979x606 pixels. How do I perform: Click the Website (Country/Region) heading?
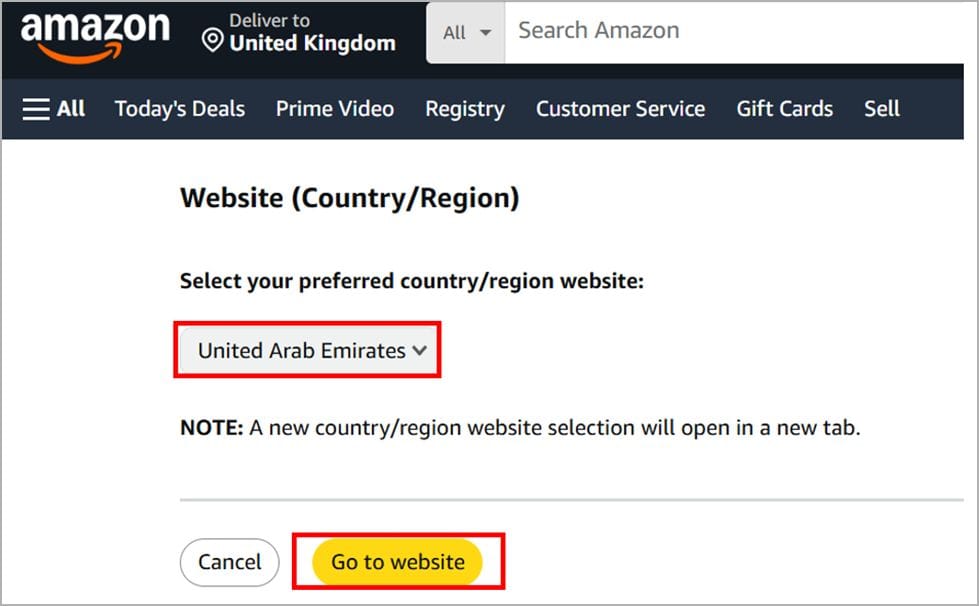click(350, 198)
